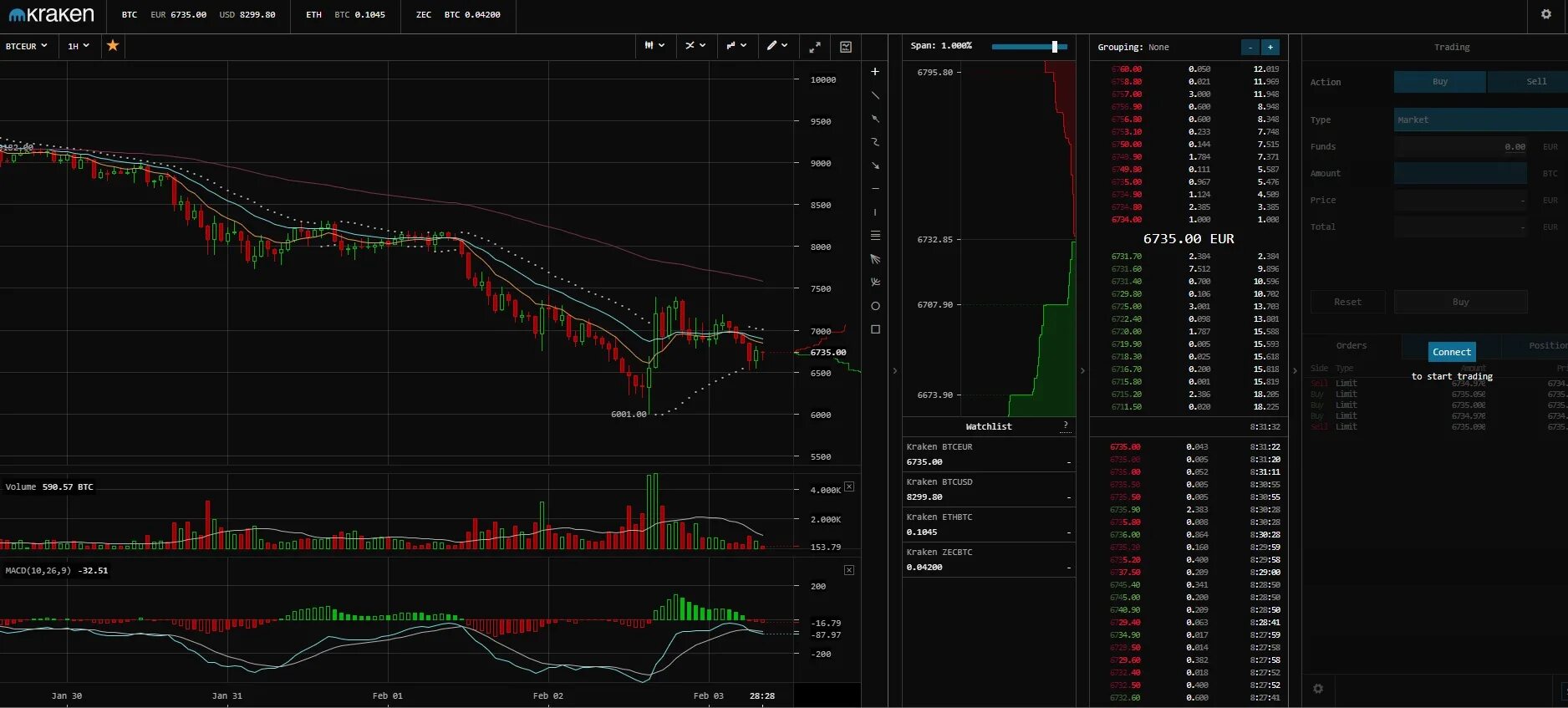1568x708 pixels.
Task: Adjust the depth Span slider
Action: click(x=1055, y=47)
